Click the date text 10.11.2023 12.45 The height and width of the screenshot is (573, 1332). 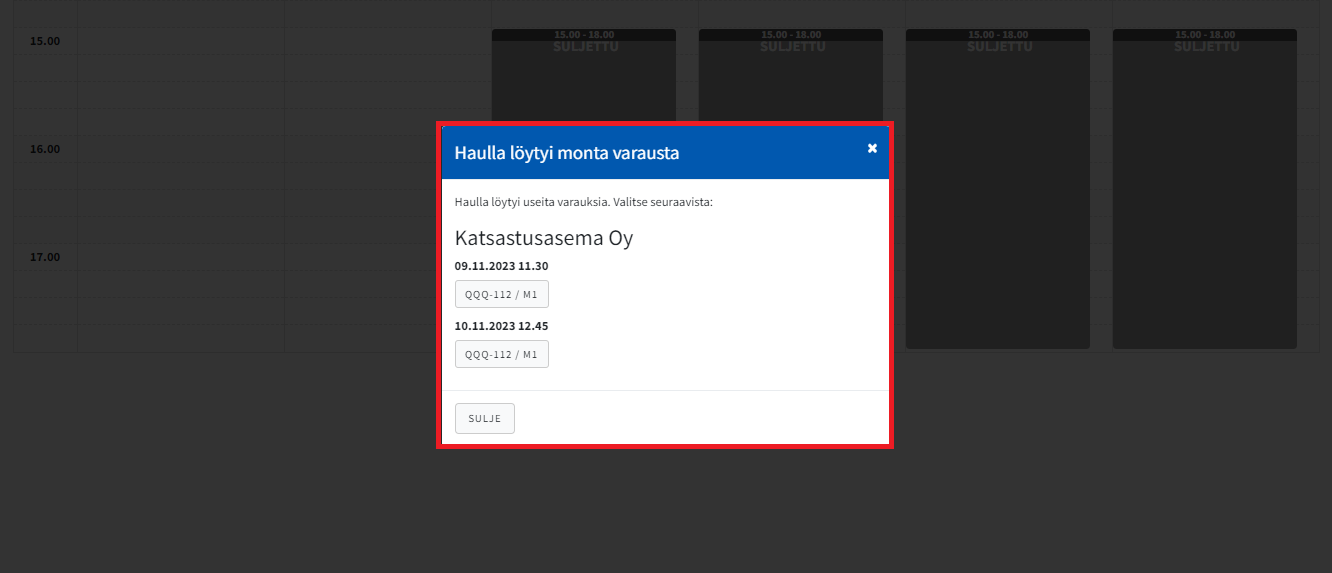pos(501,326)
